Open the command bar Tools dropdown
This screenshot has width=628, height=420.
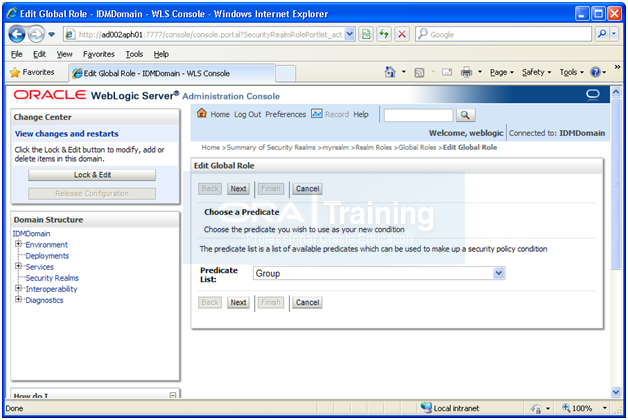click(x=572, y=72)
